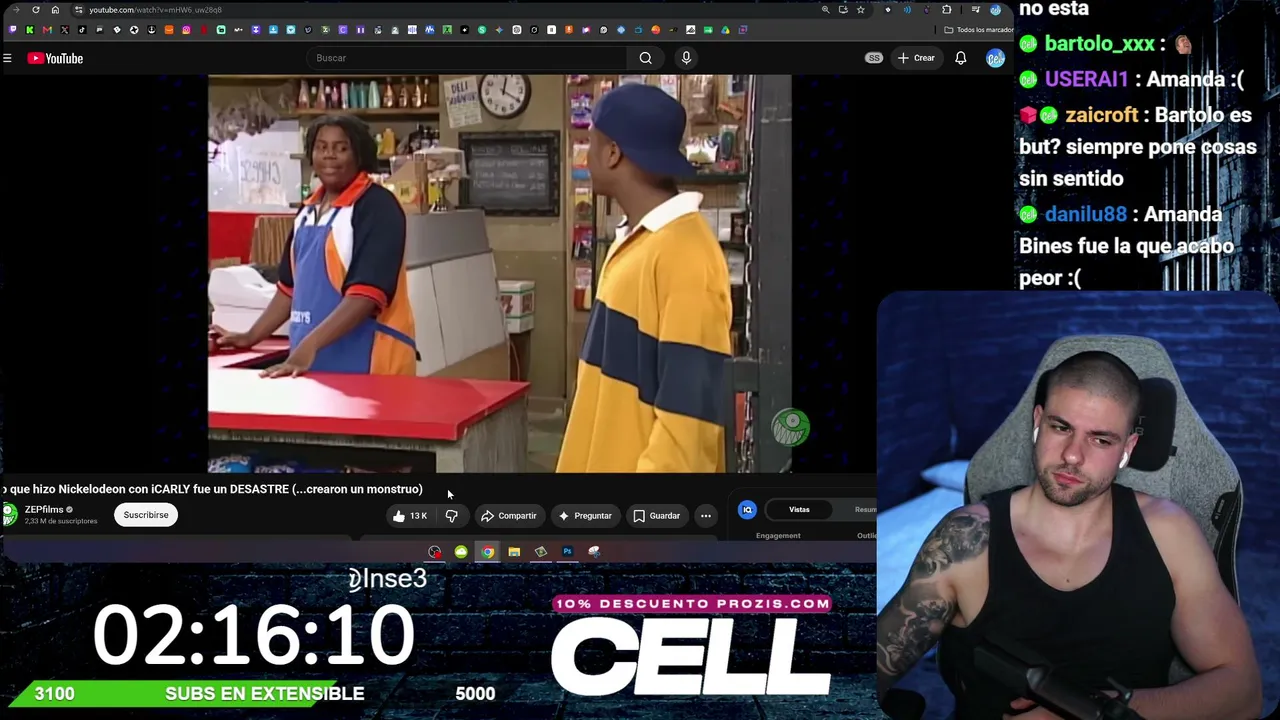The height and width of the screenshot is (720, 1280).
Task: Open the Google Drive bookmark icon
Action: tap(725, 30)
